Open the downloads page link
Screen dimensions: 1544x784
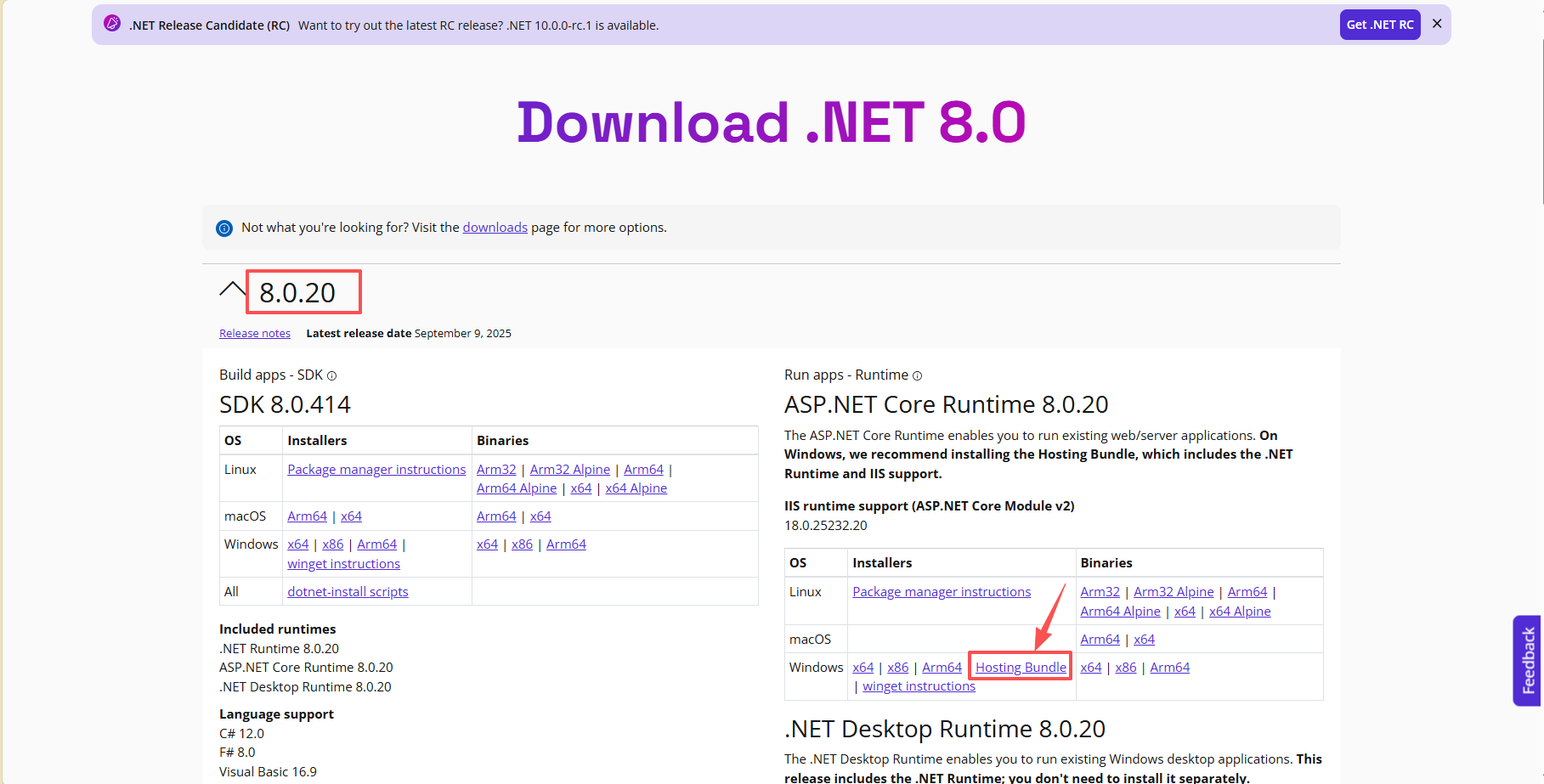click(x=495, y=228)
